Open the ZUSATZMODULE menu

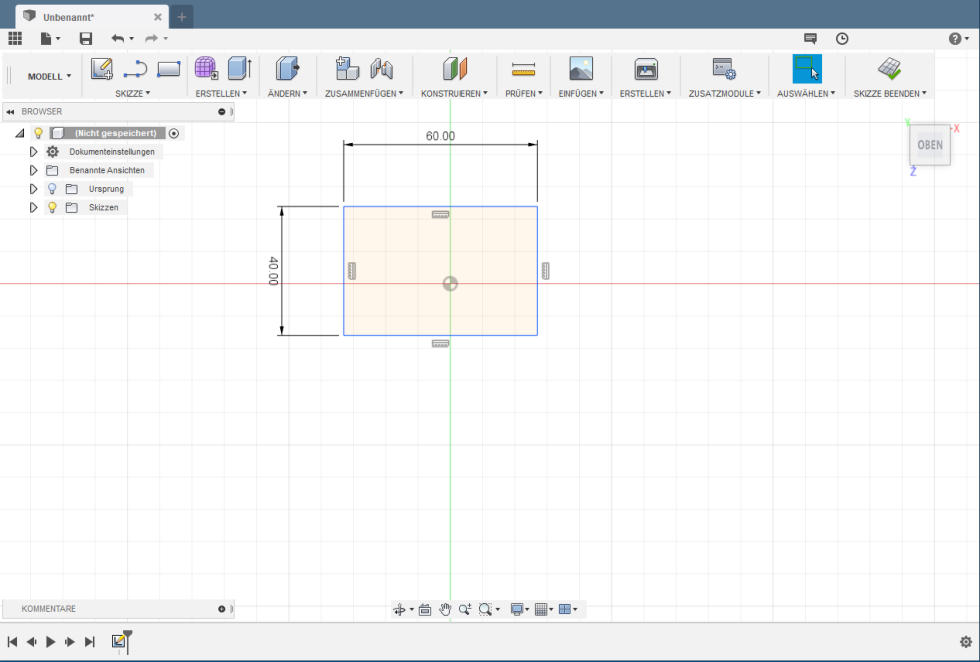pyautogui.click(x=725, y=93)
